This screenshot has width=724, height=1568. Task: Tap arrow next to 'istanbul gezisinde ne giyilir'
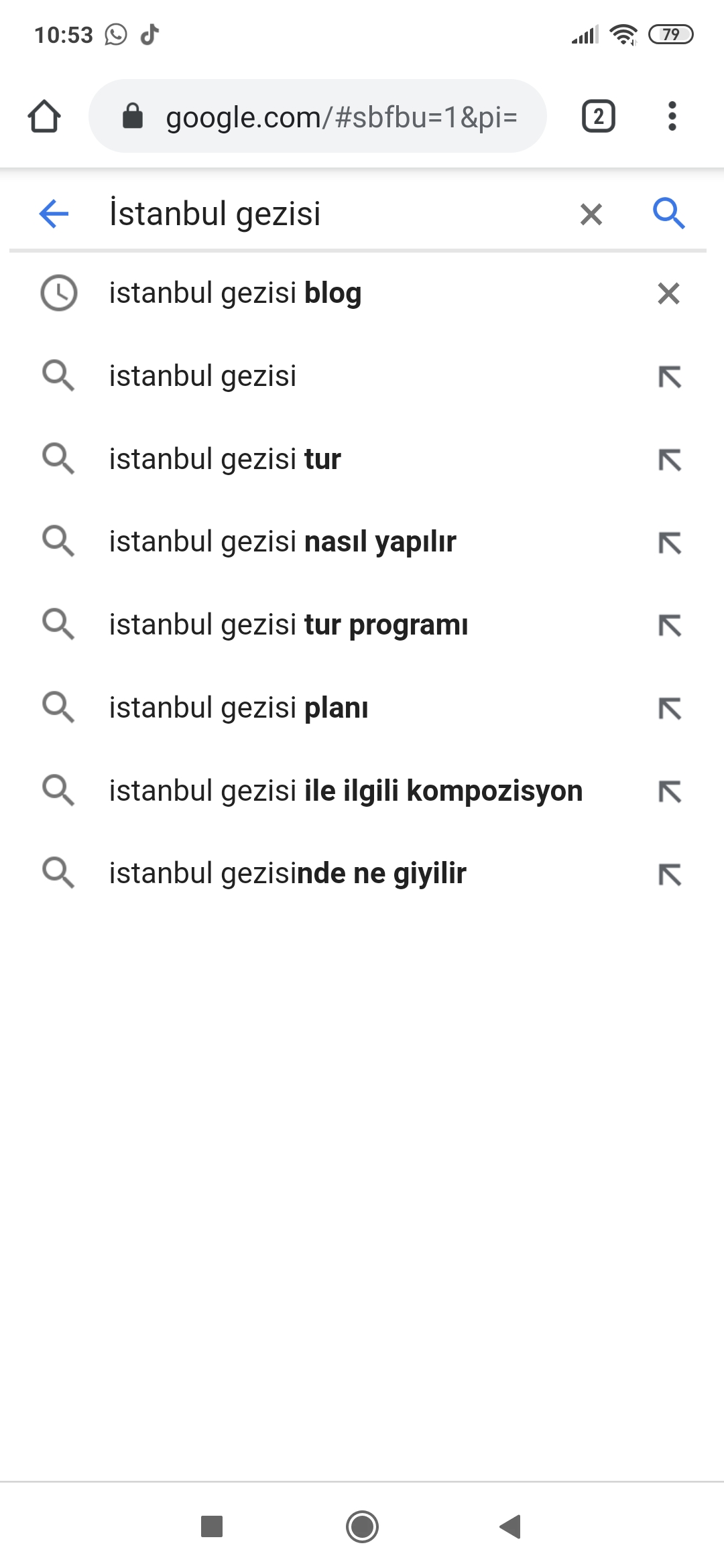670,875
